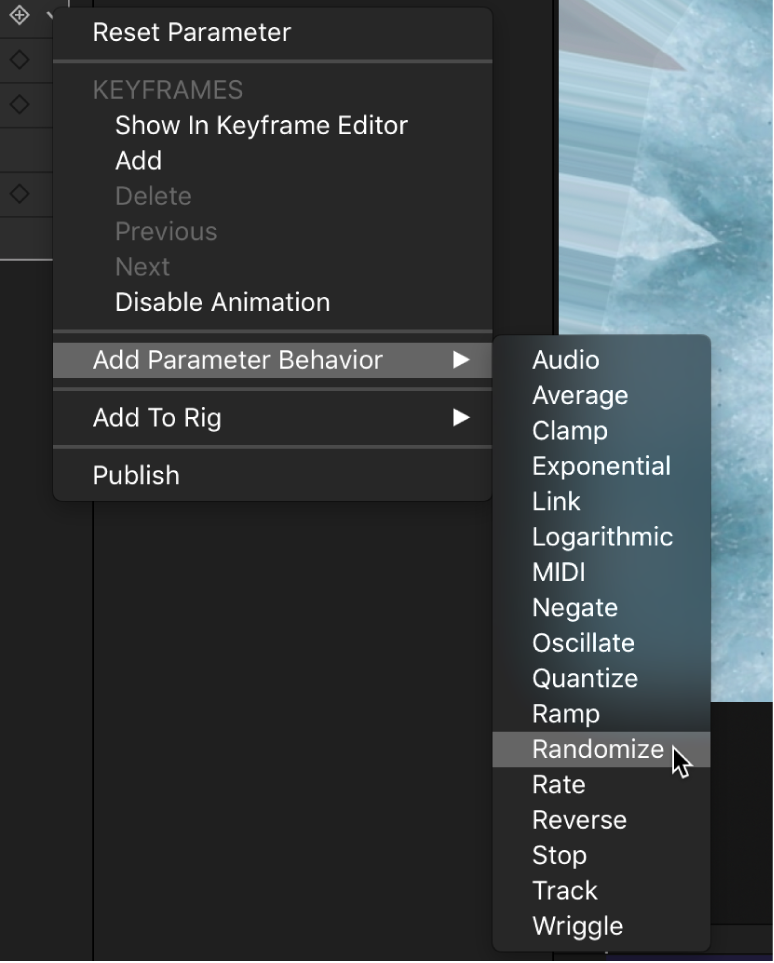Select the Audio parameter behavior

[565, 360]
